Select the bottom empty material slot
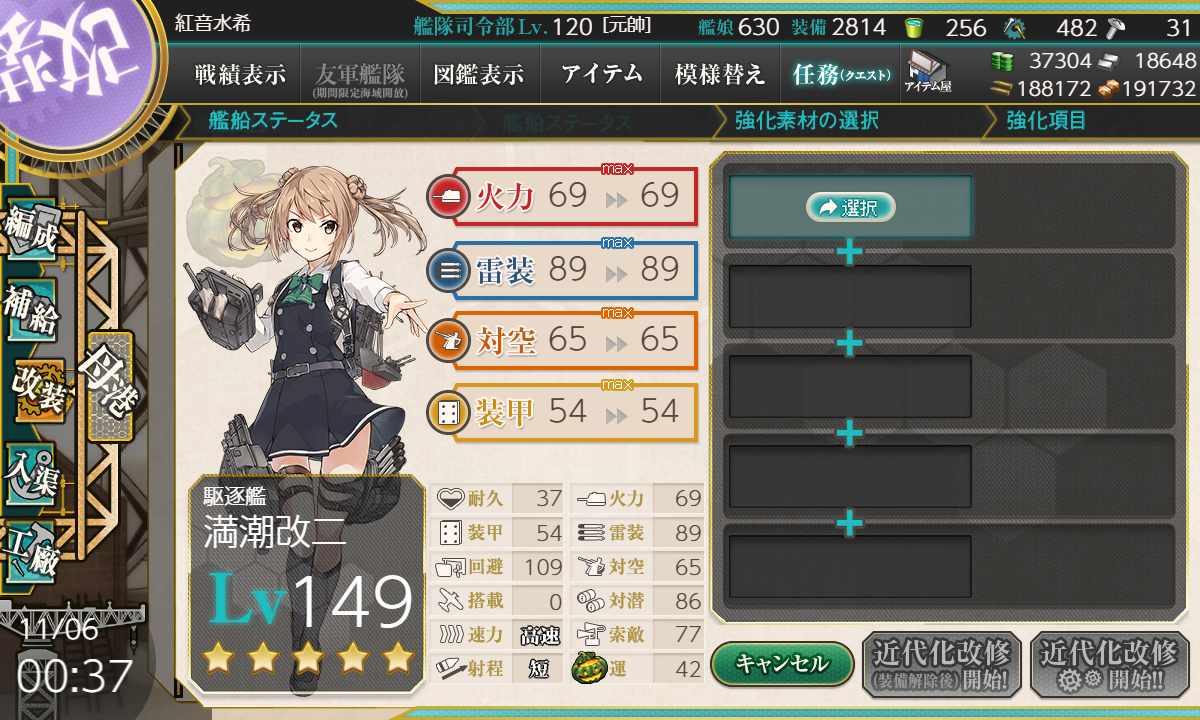The width and height of the screenshot is (1200, 720). 850,566
